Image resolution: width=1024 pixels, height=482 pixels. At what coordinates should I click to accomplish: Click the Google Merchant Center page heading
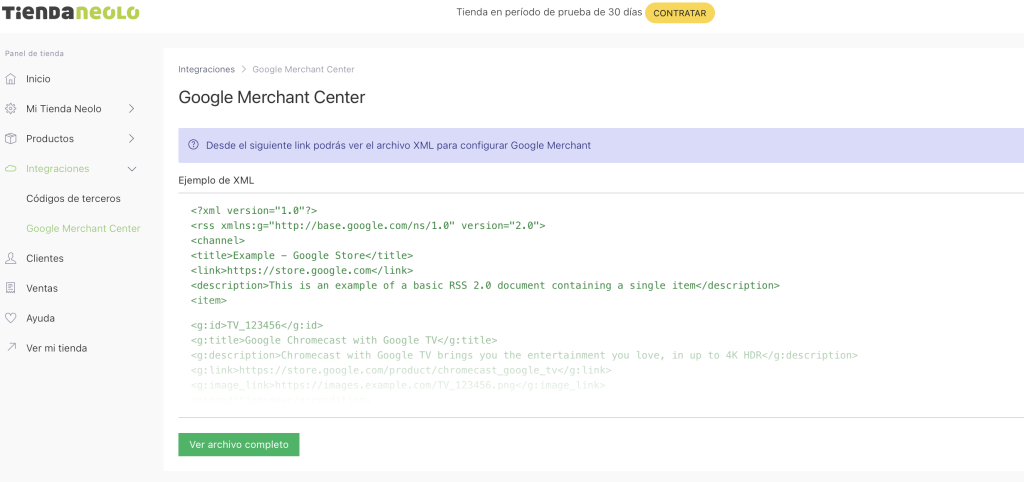point(272,97)
